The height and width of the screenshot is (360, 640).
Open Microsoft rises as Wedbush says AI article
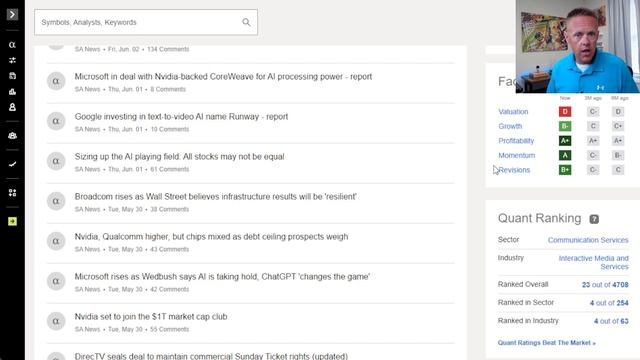tap(222, 277)
